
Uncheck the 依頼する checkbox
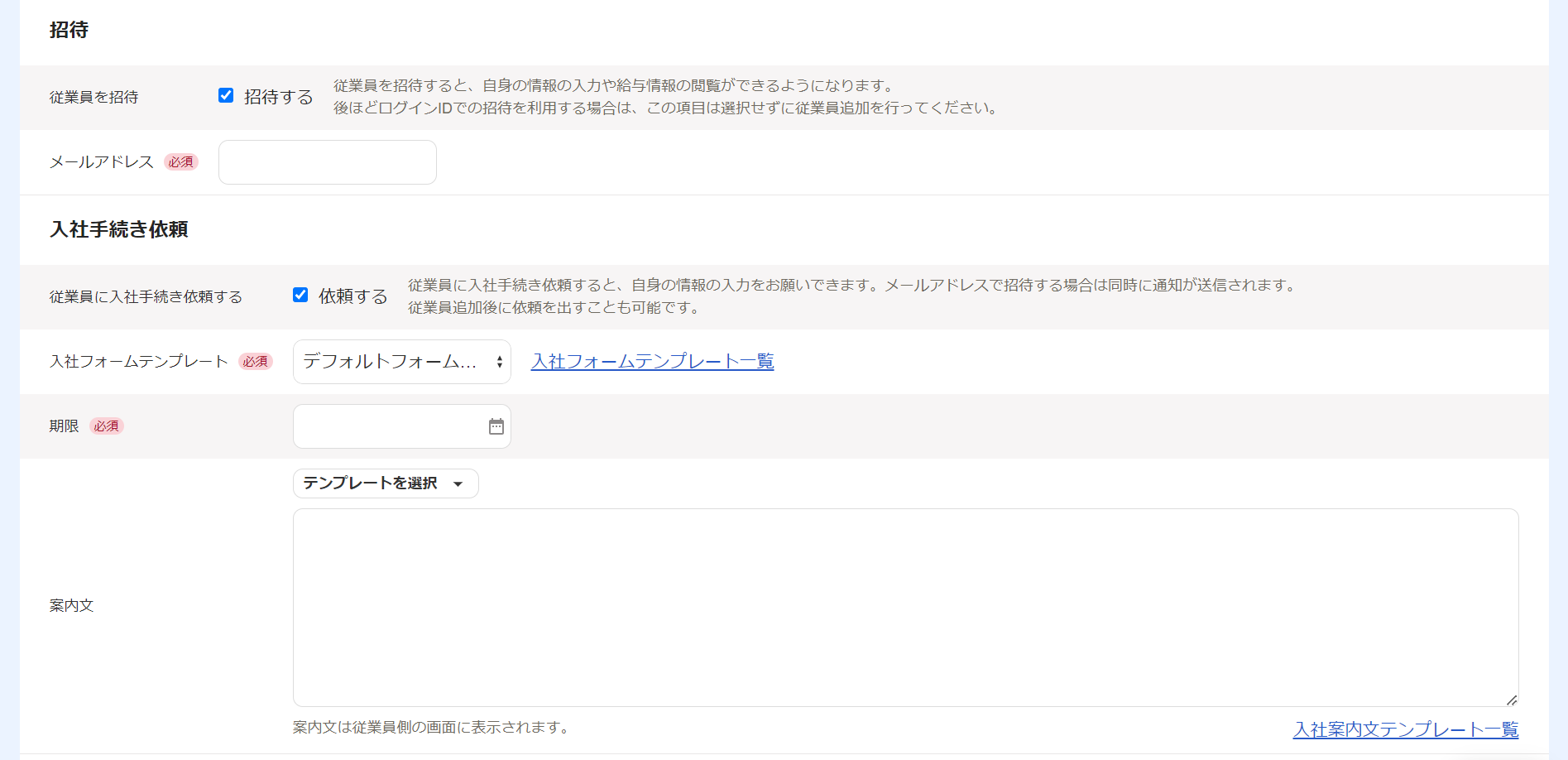tap(300, 295)
